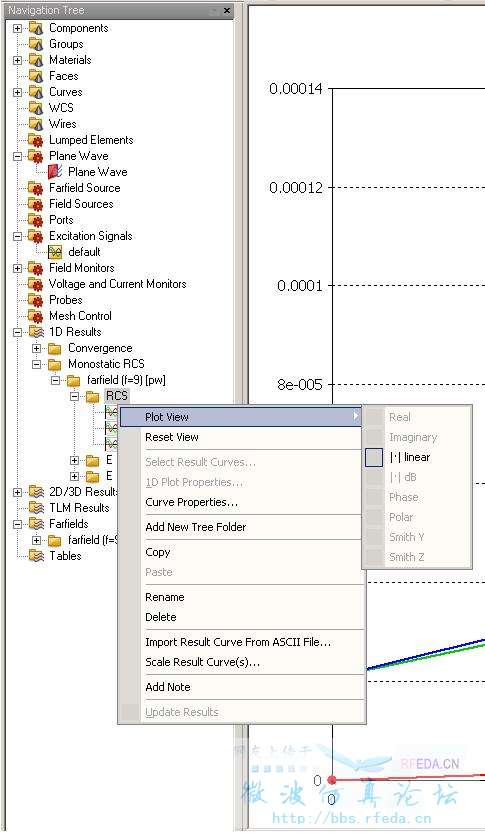Click the Lumped Elements folder icon

tap(36, 140)
